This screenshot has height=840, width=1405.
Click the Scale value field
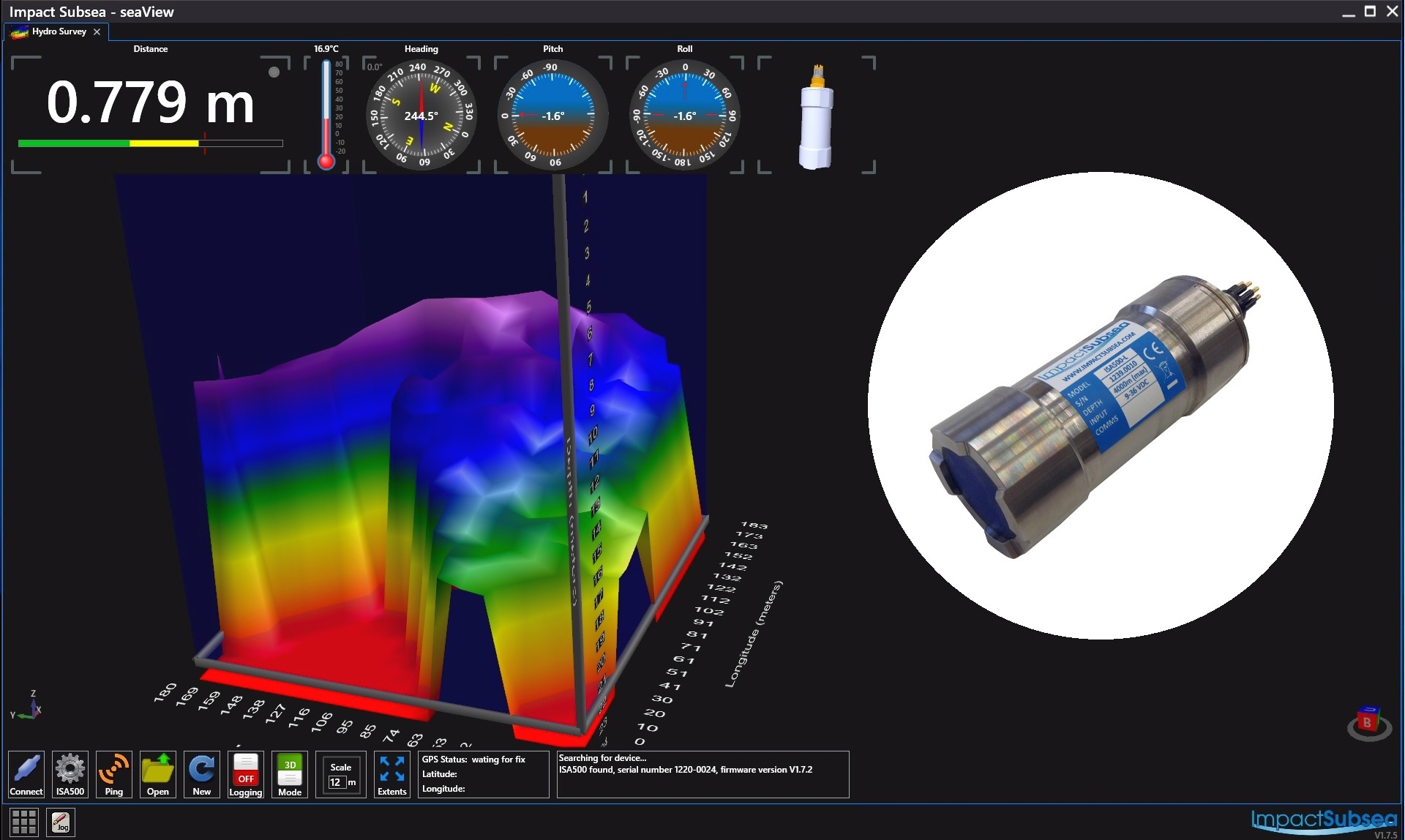[x=336, y=782]
